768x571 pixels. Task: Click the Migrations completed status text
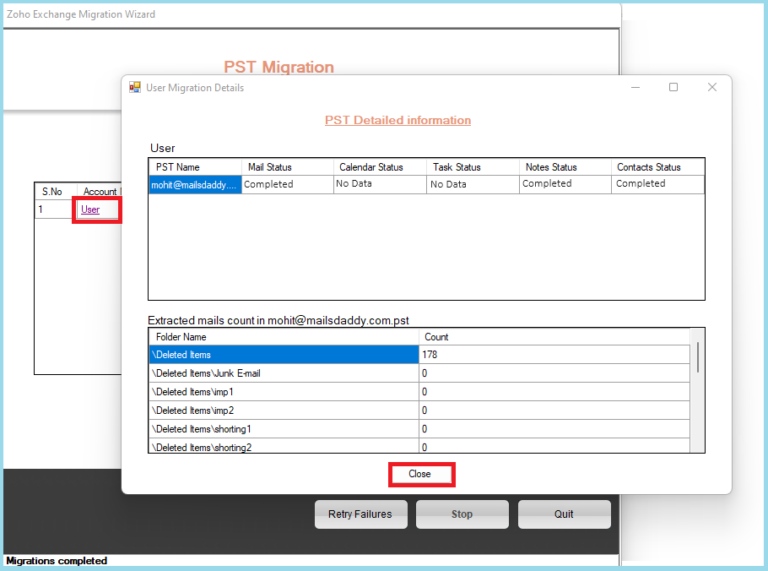pos(56,561)
